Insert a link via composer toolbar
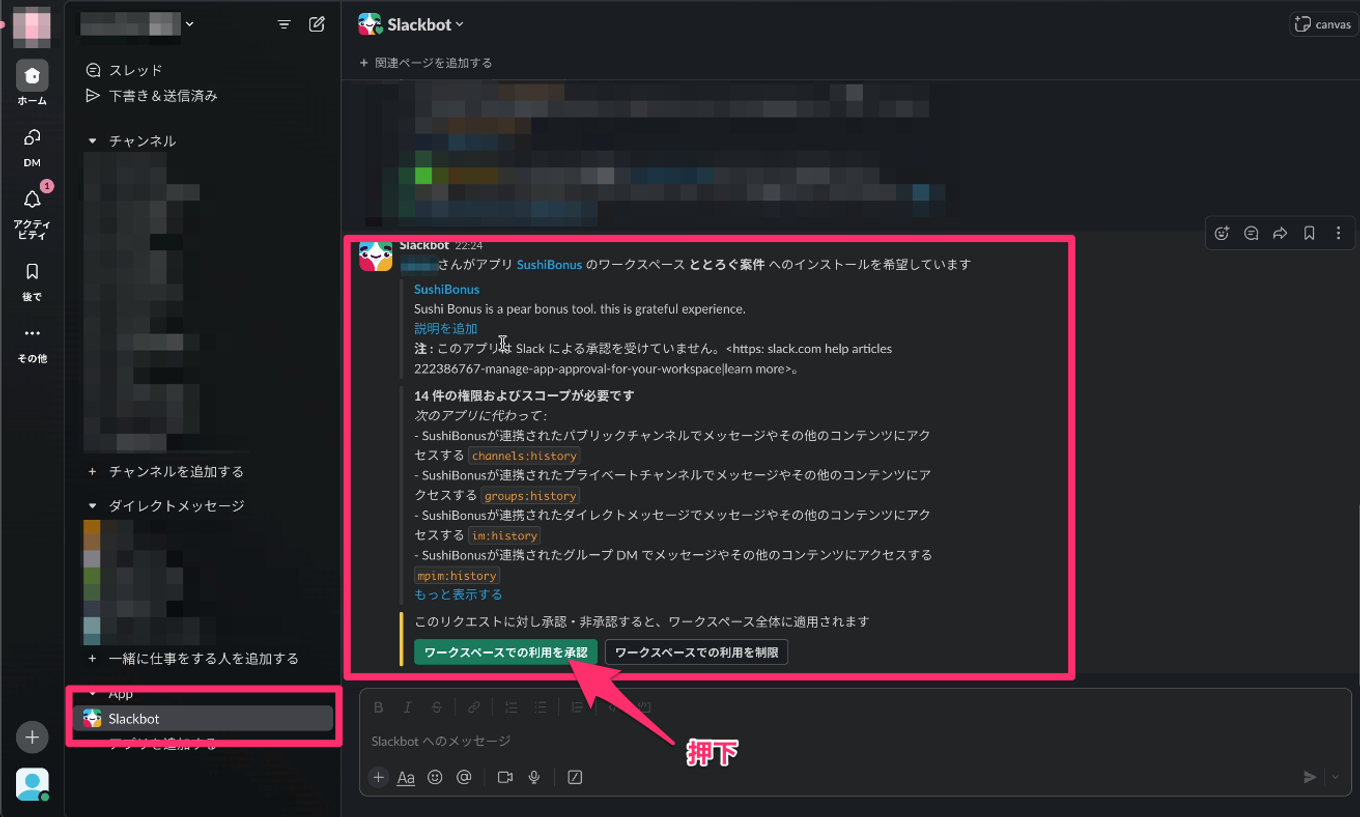Image resolution: width=1360 pixels, height=817 pixels. click(474, 707)
